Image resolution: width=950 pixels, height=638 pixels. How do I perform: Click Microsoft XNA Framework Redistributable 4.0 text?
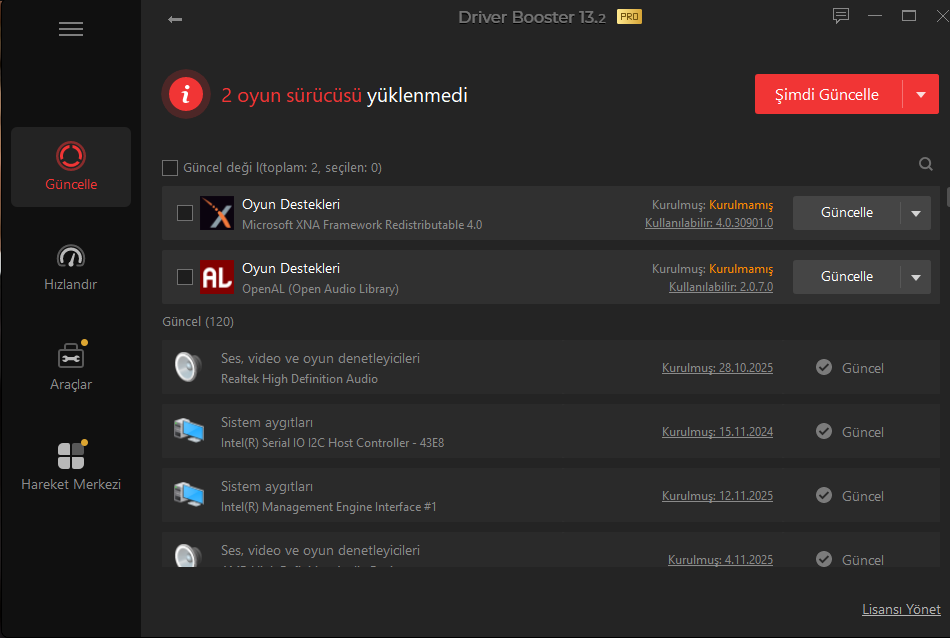pos(362,225)
